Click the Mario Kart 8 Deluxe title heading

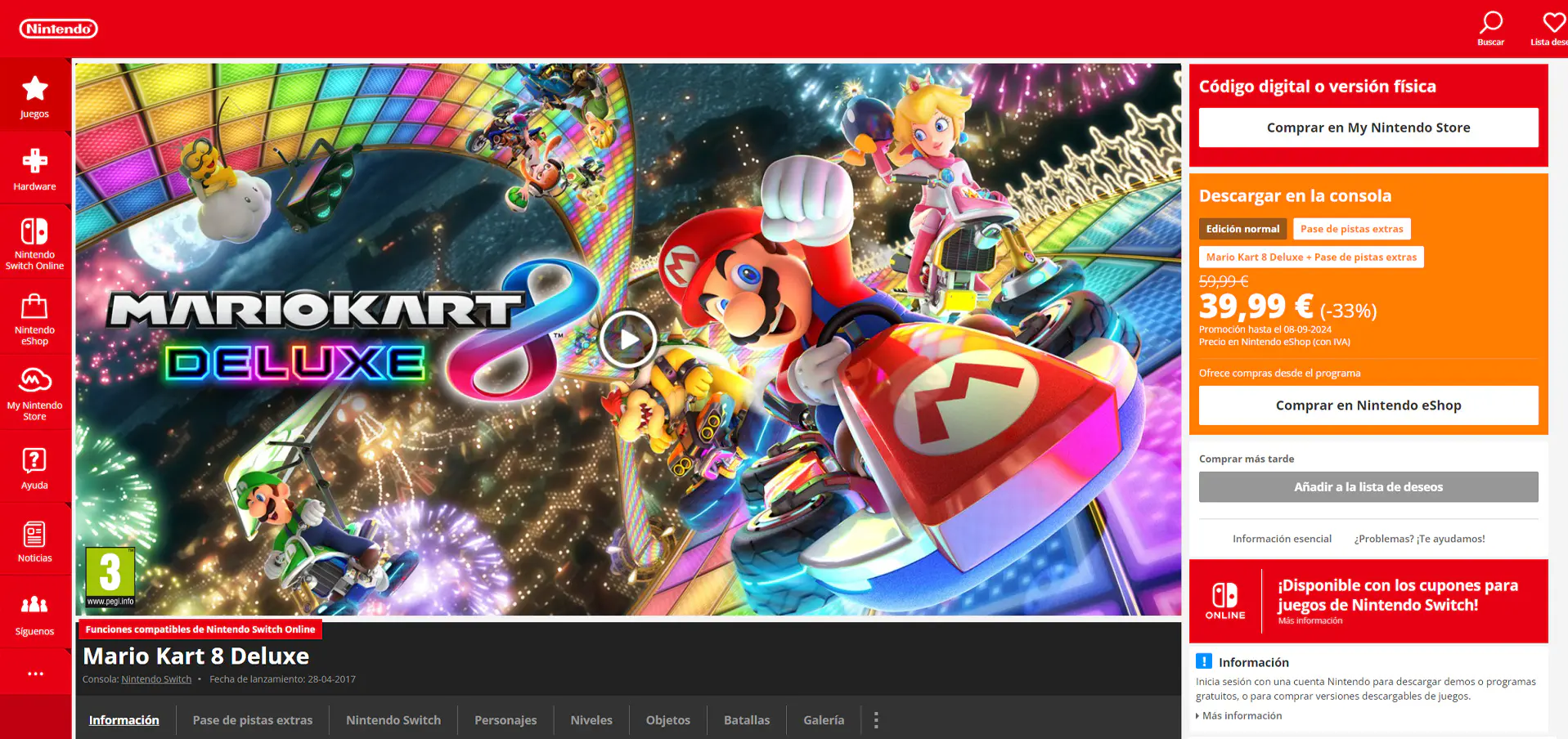coord(196,656)
